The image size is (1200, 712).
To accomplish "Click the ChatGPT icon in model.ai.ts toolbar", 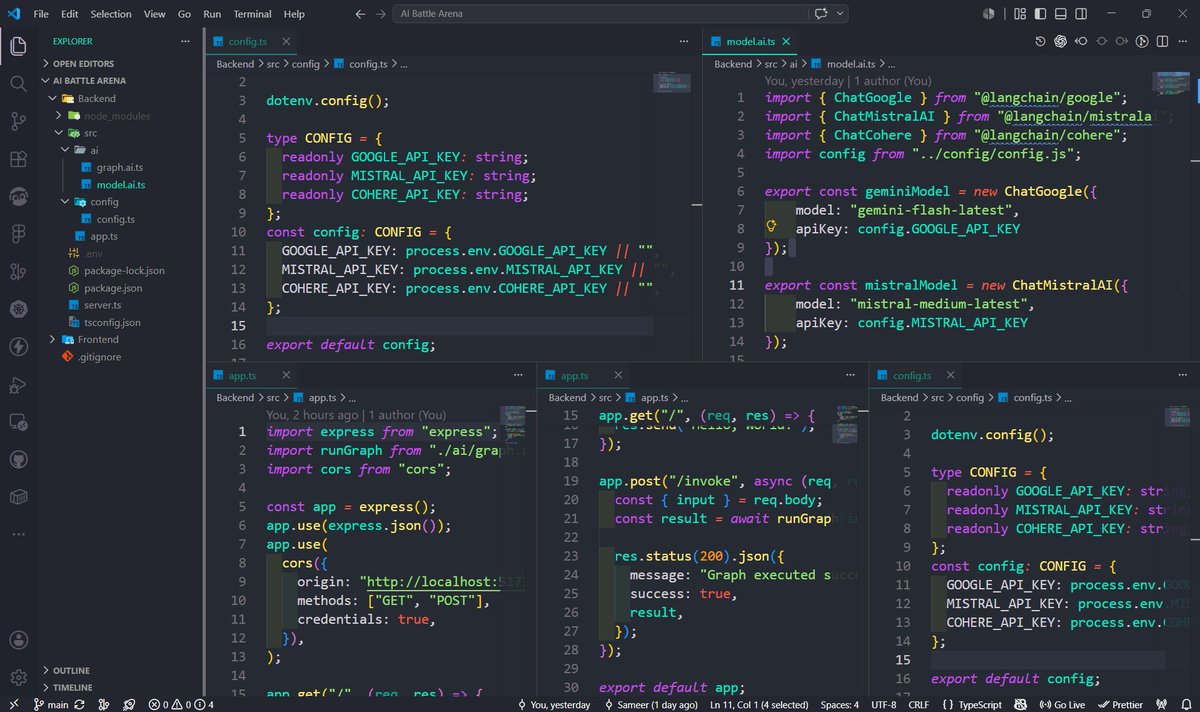I will point(1060,41).
